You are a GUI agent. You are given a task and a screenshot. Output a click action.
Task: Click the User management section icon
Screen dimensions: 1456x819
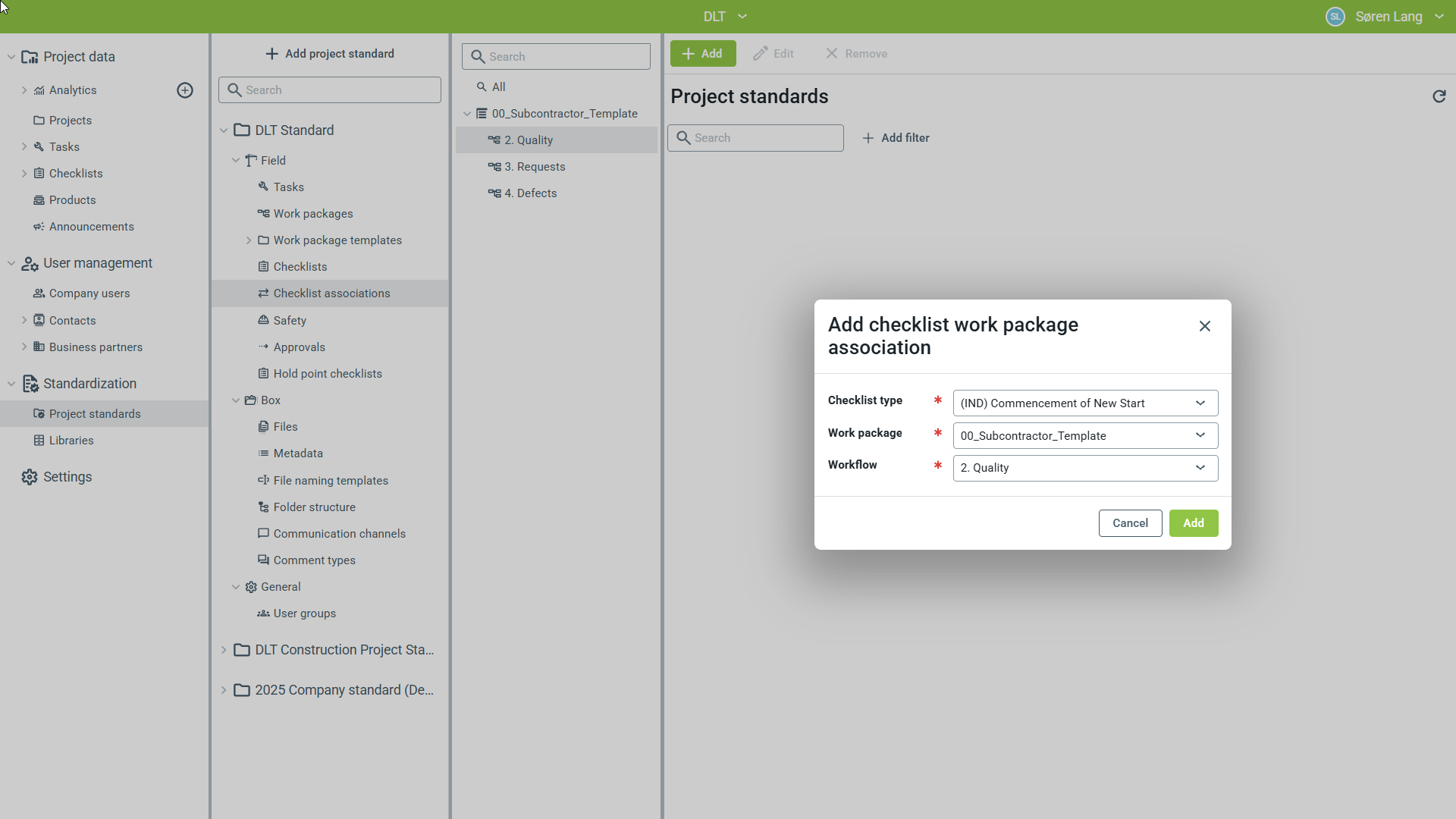click(x=30, y=263)
